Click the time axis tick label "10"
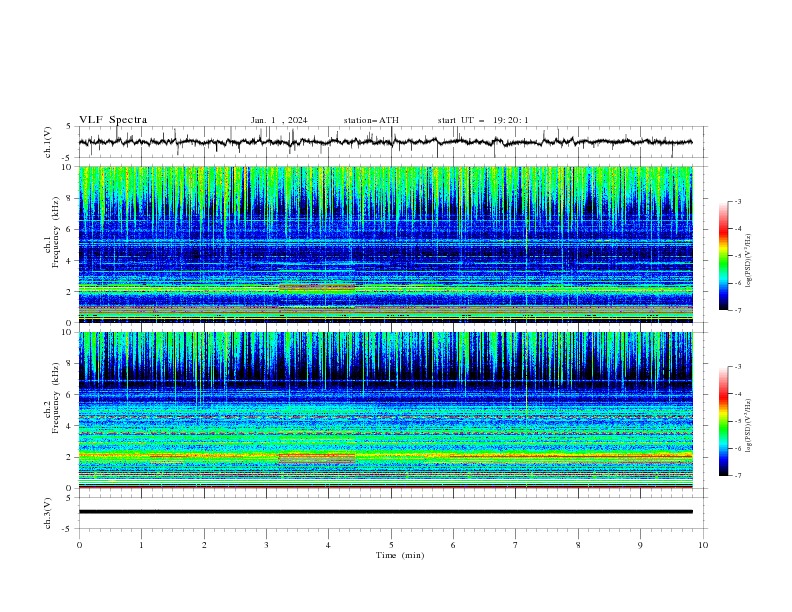Screen dimensions: 792x612 tap(703, 545)
